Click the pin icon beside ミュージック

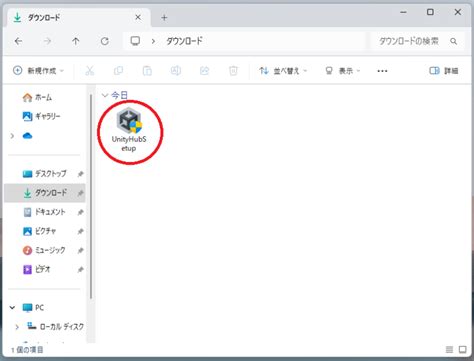point(80,250)
